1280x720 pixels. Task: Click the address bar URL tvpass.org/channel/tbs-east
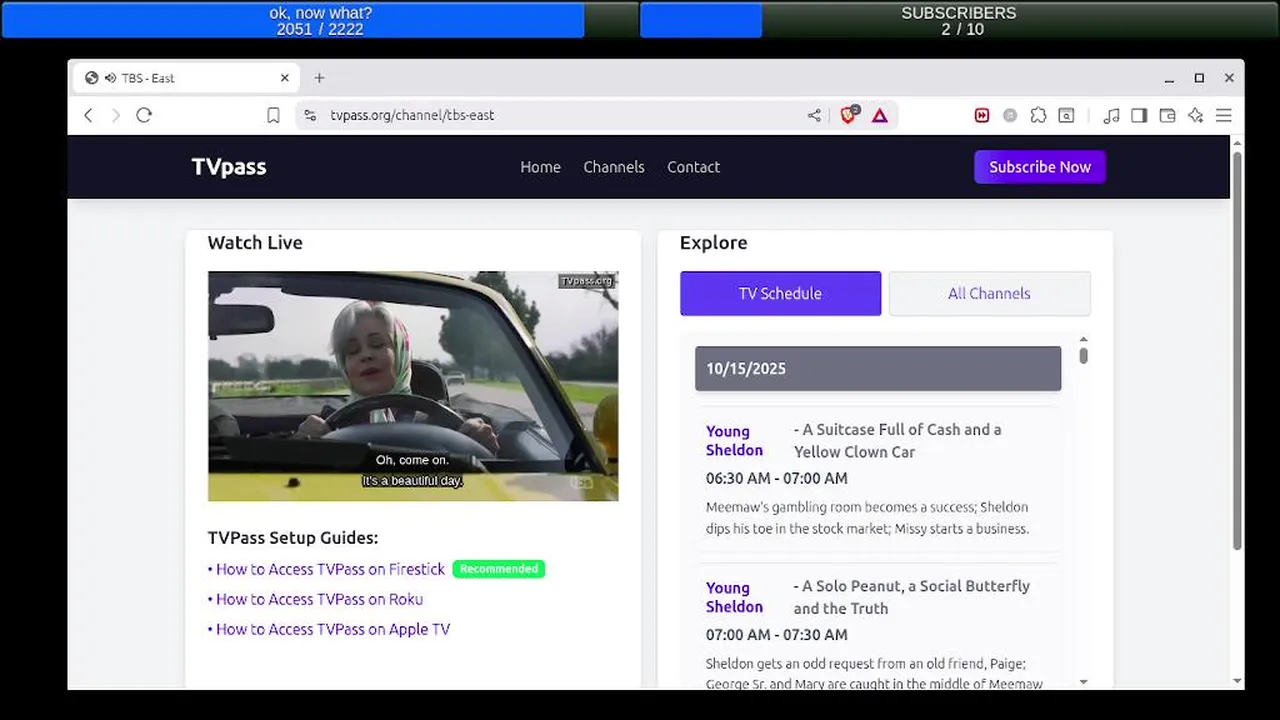pyautogui.click(x=412, y=115)
